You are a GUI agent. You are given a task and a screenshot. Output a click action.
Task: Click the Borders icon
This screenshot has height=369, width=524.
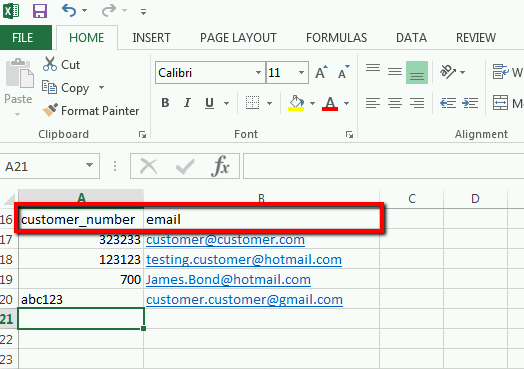pos(252,103)
